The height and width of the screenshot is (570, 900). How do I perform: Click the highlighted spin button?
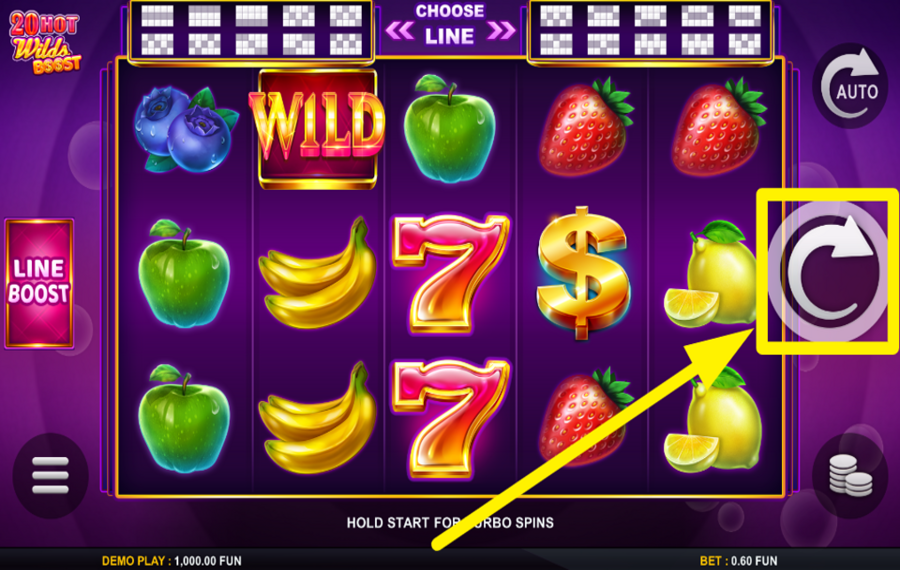click(x=828, y=271)
